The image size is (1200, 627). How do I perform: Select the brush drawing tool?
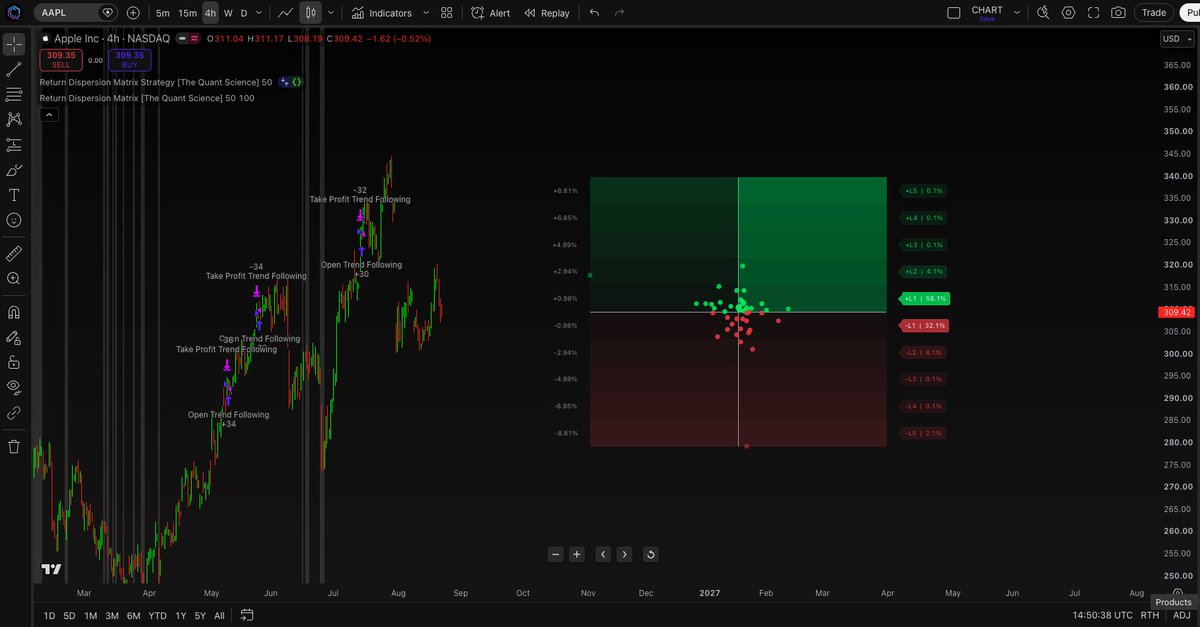pyautogui.click(x=14, y=170)
